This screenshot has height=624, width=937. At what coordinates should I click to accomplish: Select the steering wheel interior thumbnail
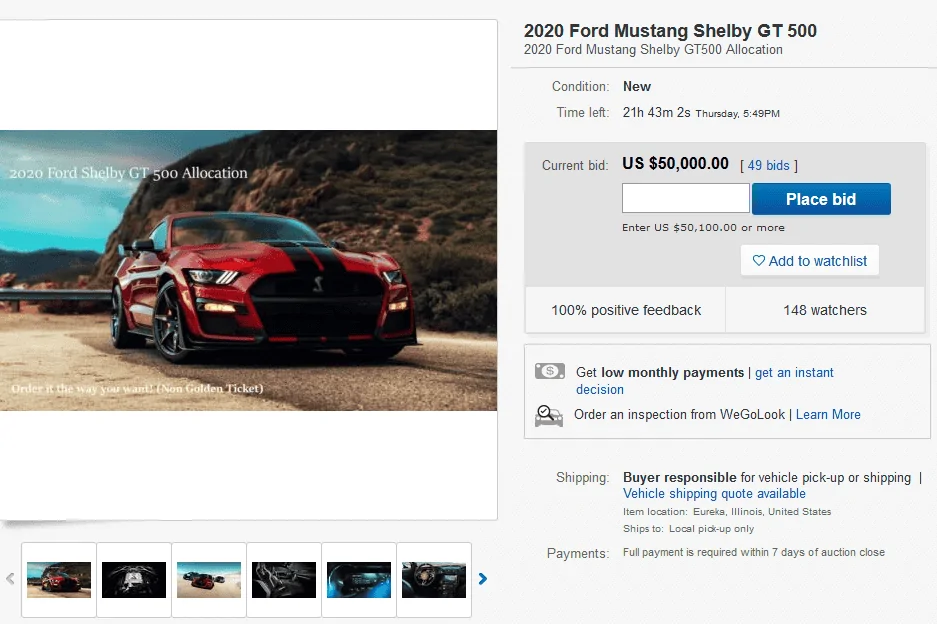[x=434, y=580]
